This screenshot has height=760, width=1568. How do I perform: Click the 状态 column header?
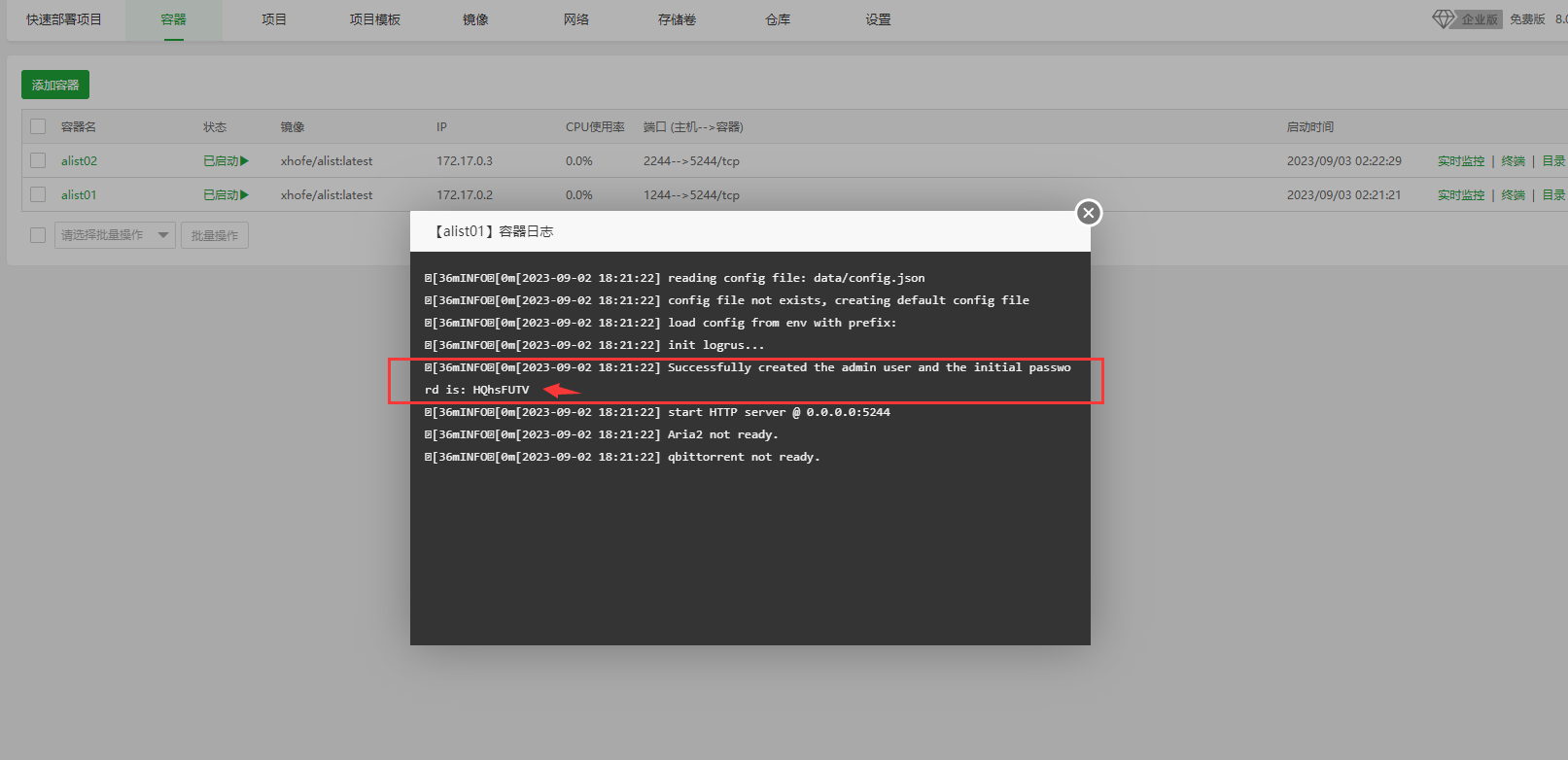click(215, 127)
